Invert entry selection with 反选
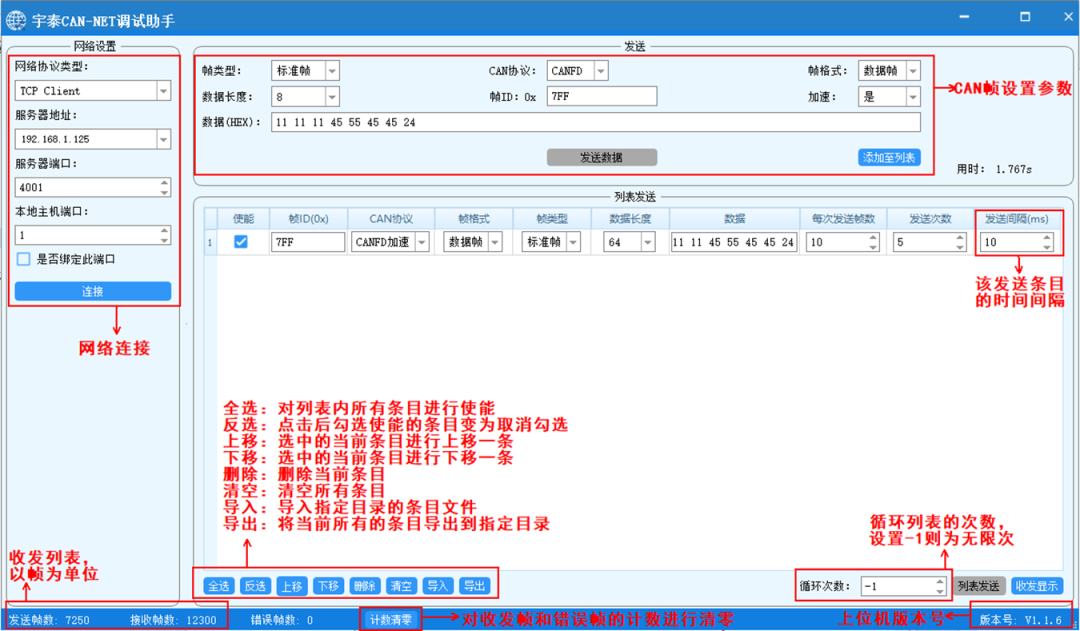The height and width of the screenshot is (631, 1080). pos(255,586)
